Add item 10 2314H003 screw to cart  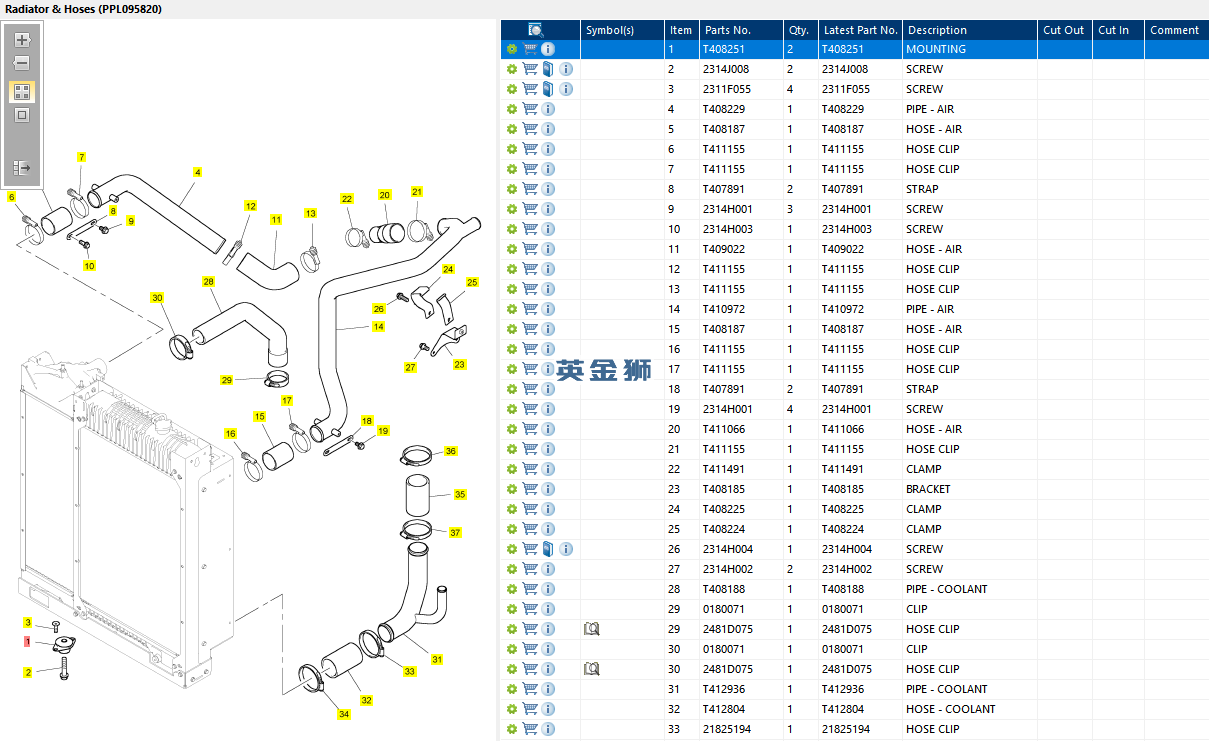(x=530, y=229)
